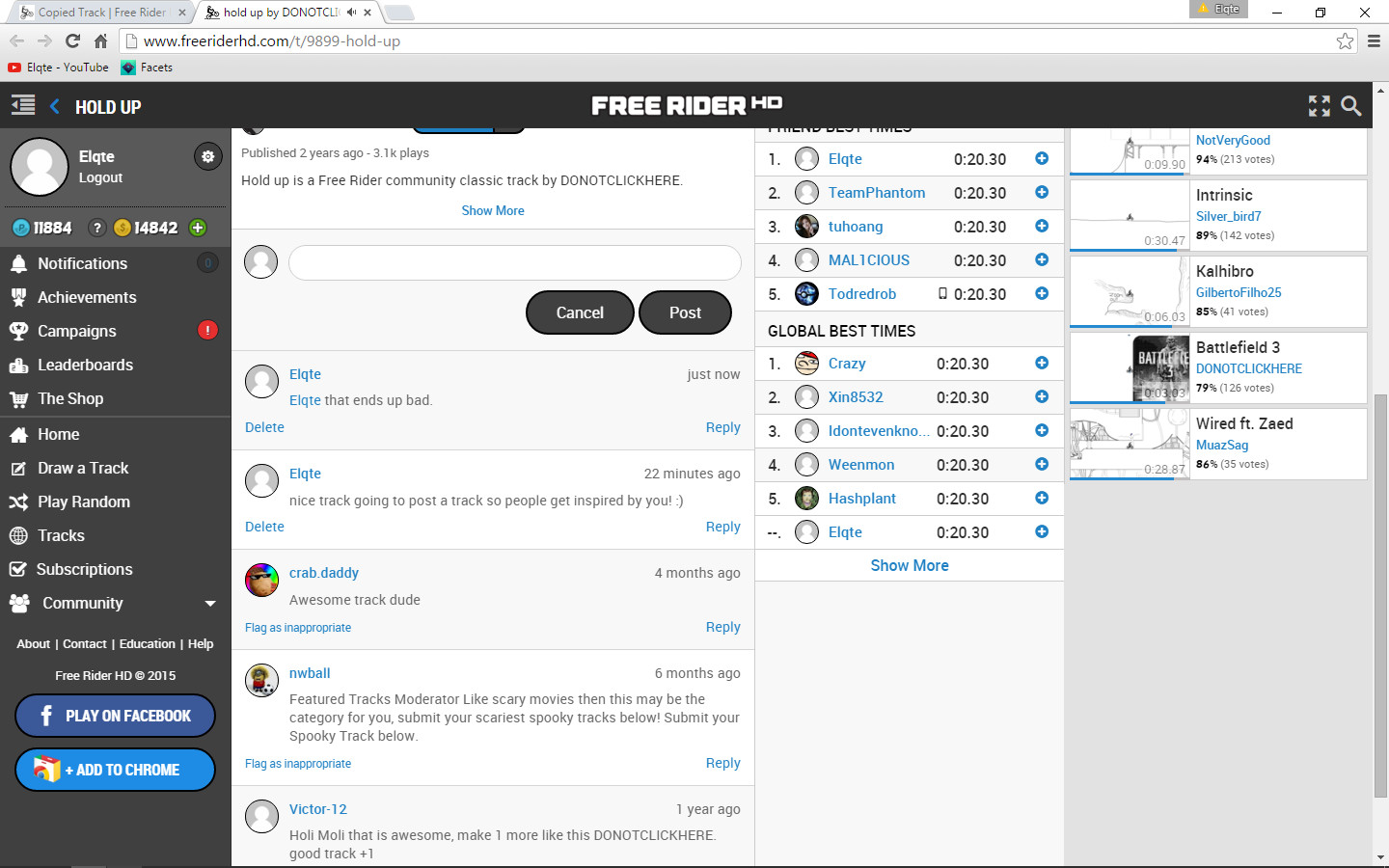Click browser home button
1389x868 pixels.
(x=100, y=41)
